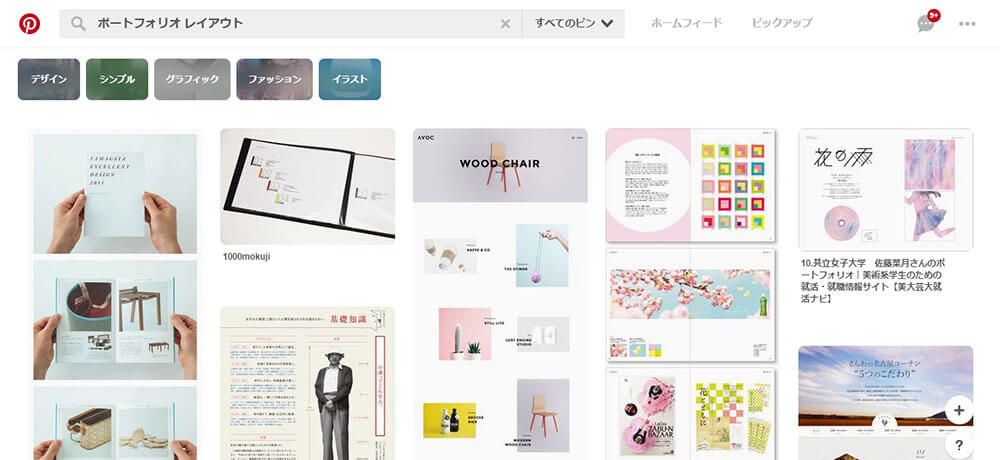Open the Bazaar poster collage spread
The height and width of the screenshot is (460, 1000).
691,413
